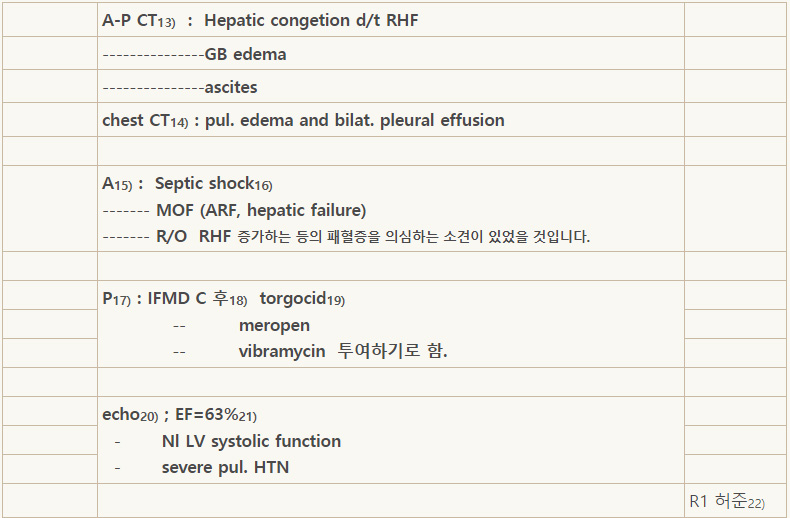This screenshot has height=518, width=790.
Task: Click footnote 21 after EF=63%
Action: [247, 417]
